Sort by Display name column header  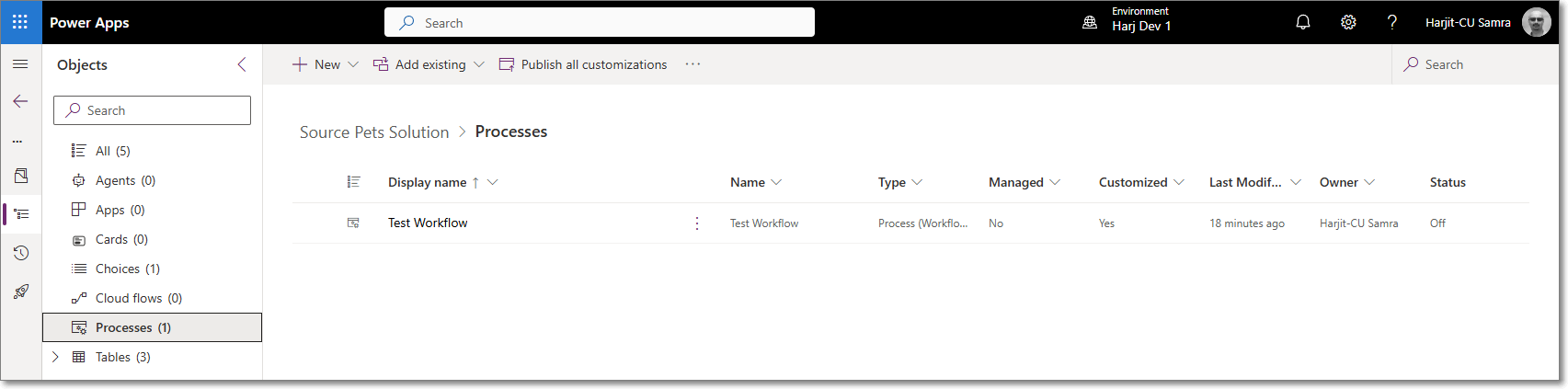pos(428,182)
